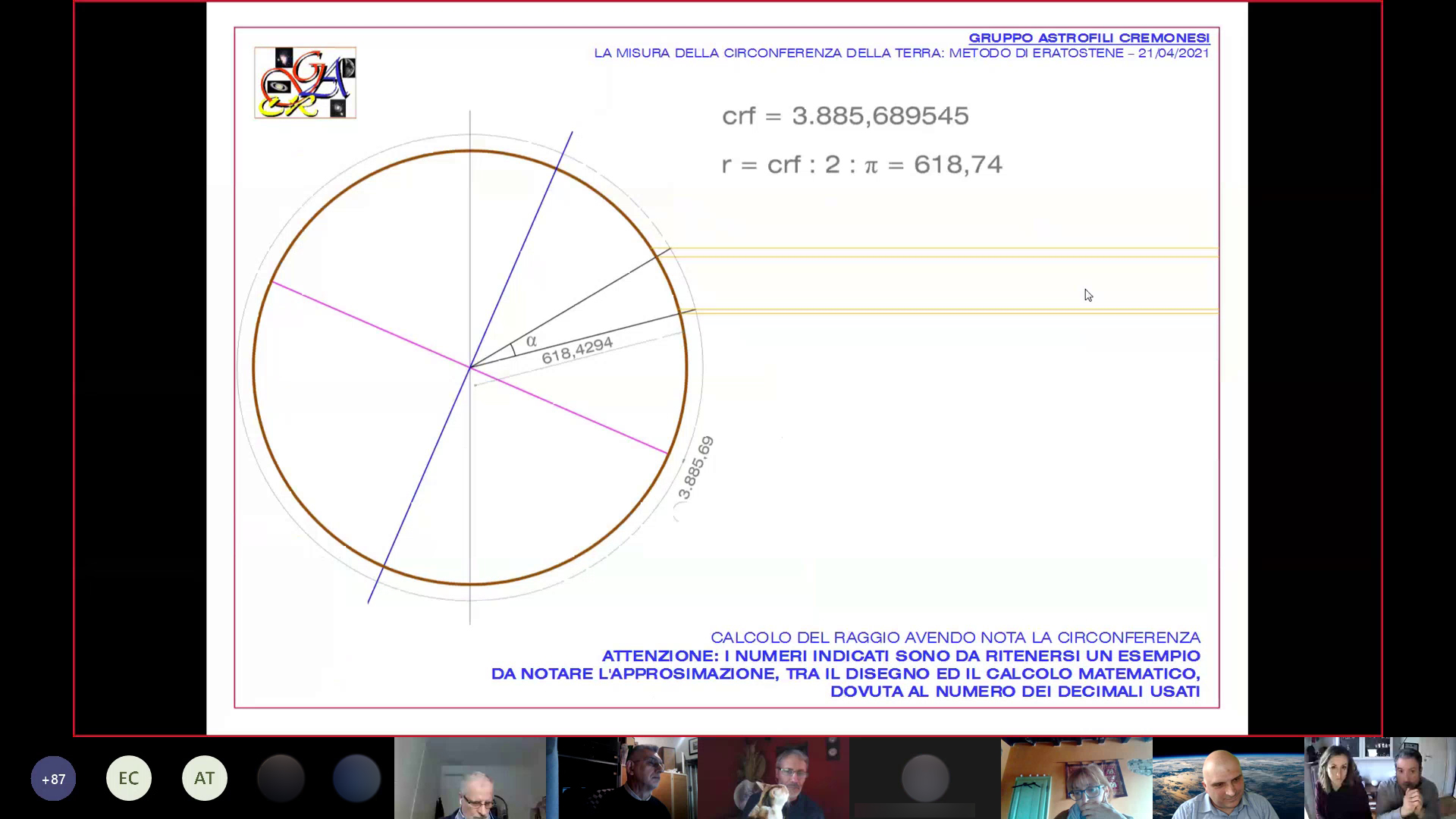Viewport: 1456px width, 819px height.
Task: Click the 'crf = 3.885,689545' formula text
Action: [x=846, y=116]
